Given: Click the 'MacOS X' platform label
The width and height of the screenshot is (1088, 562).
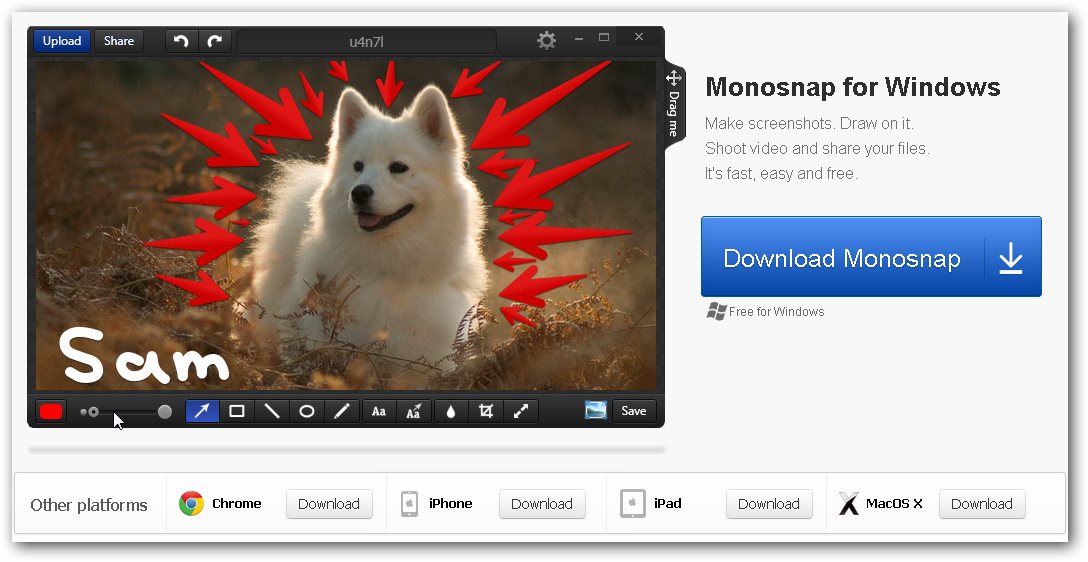Looking at the screenshot, I should point(894,504).
